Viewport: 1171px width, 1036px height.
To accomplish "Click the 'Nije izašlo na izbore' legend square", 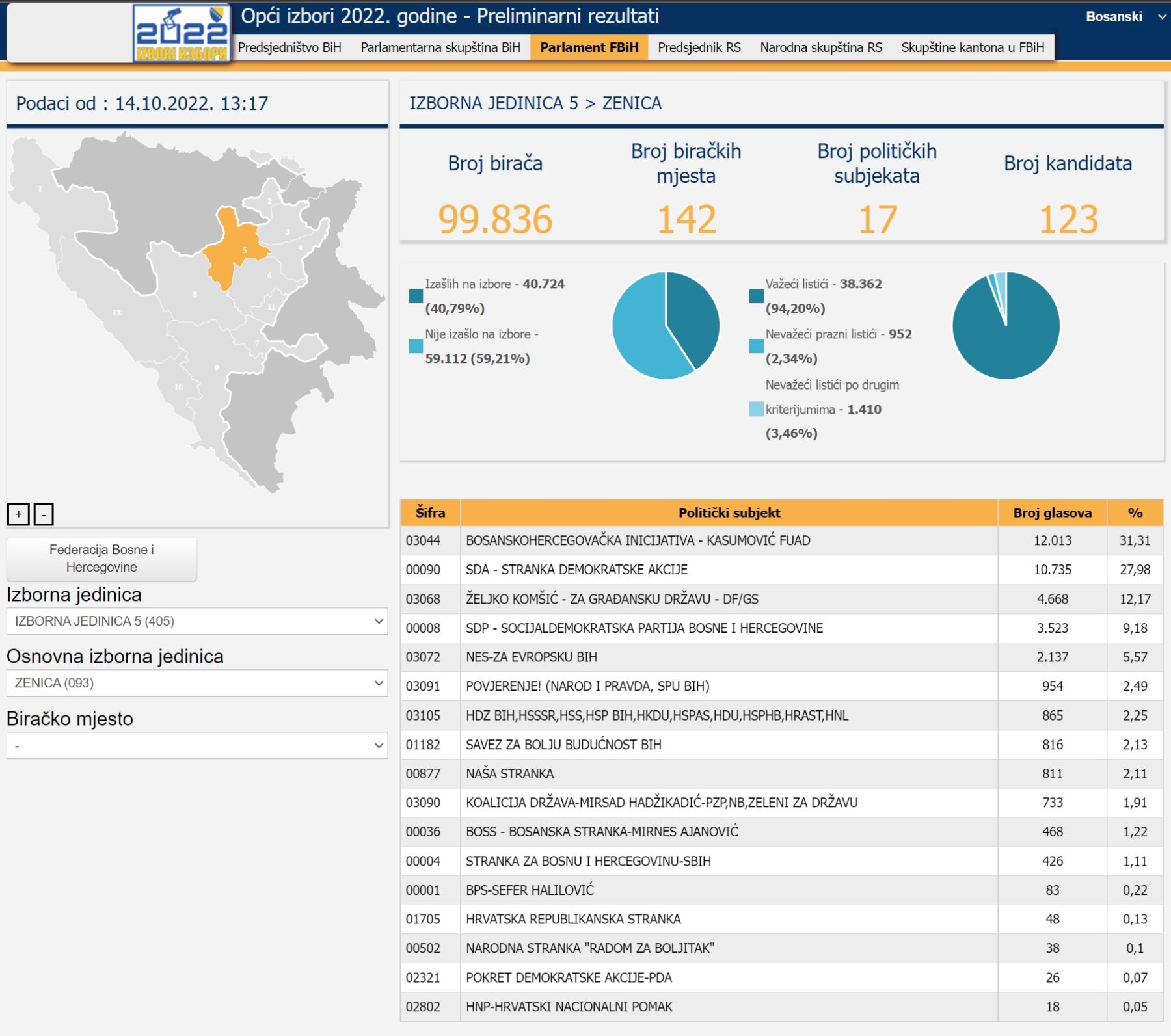I will pyautogui.click(x=416, y=346).
